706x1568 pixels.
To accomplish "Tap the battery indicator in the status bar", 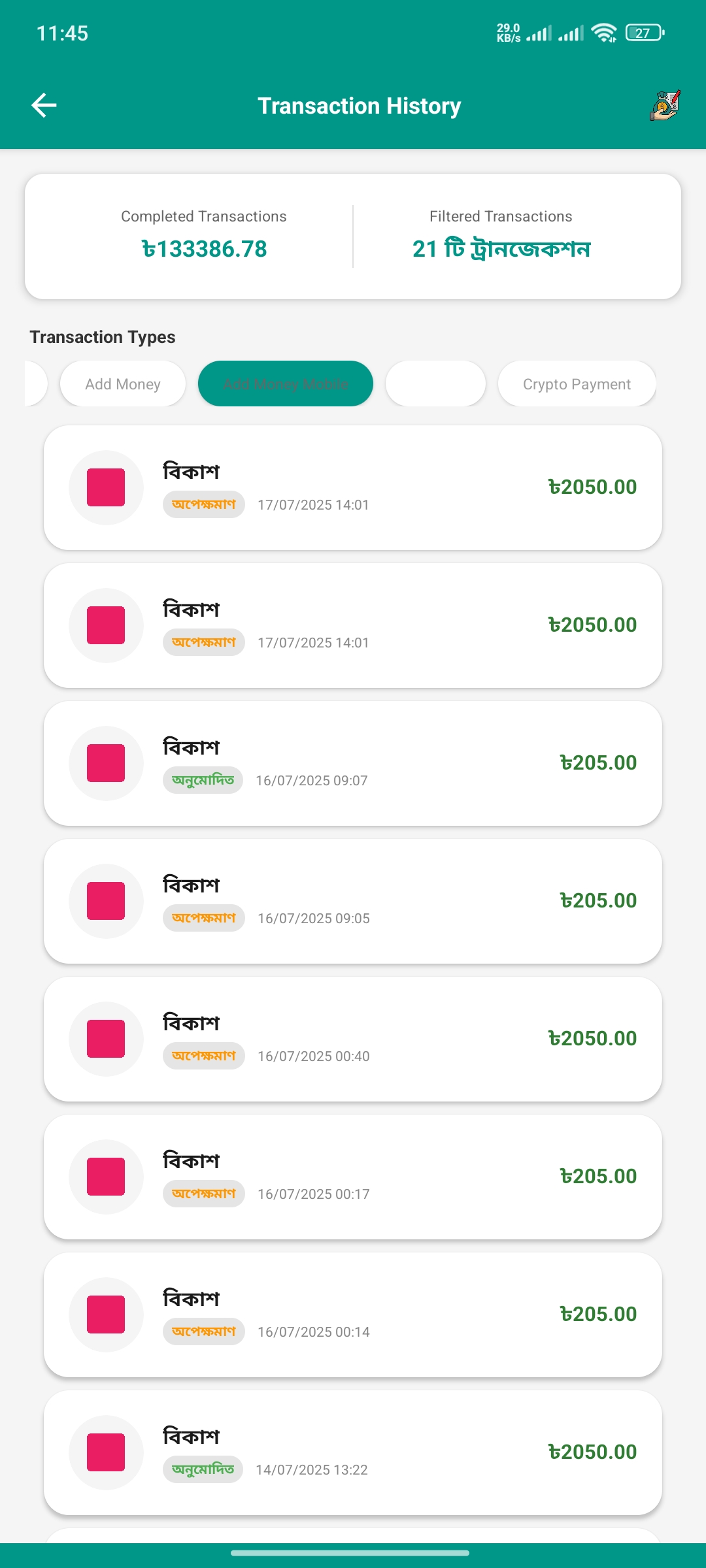I will 645,33.
